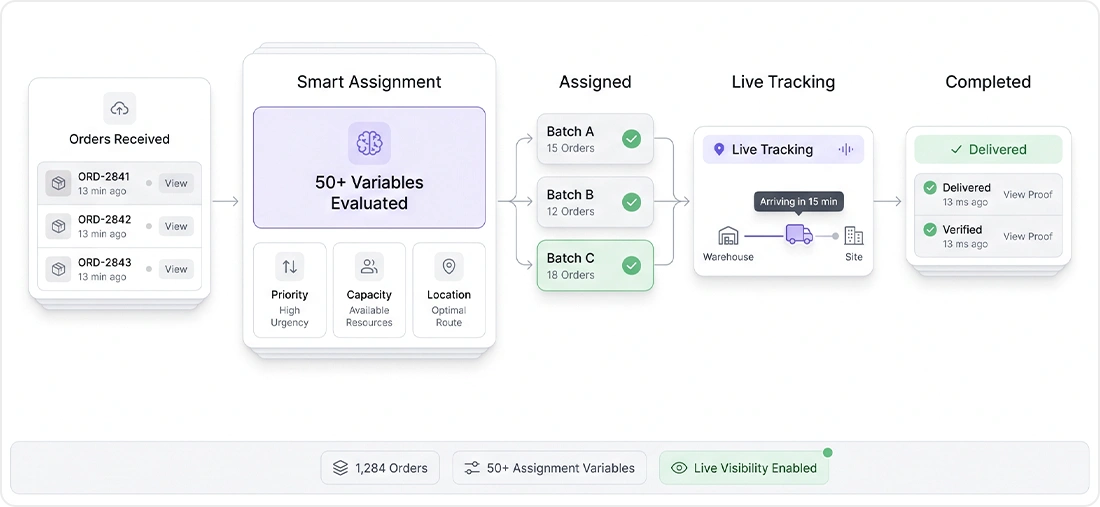Viewport: 1100px width, 507px height.
Task: Click the 50+ Assignment Variables chip
Action: pyautogui.click(x=549, y=468)
